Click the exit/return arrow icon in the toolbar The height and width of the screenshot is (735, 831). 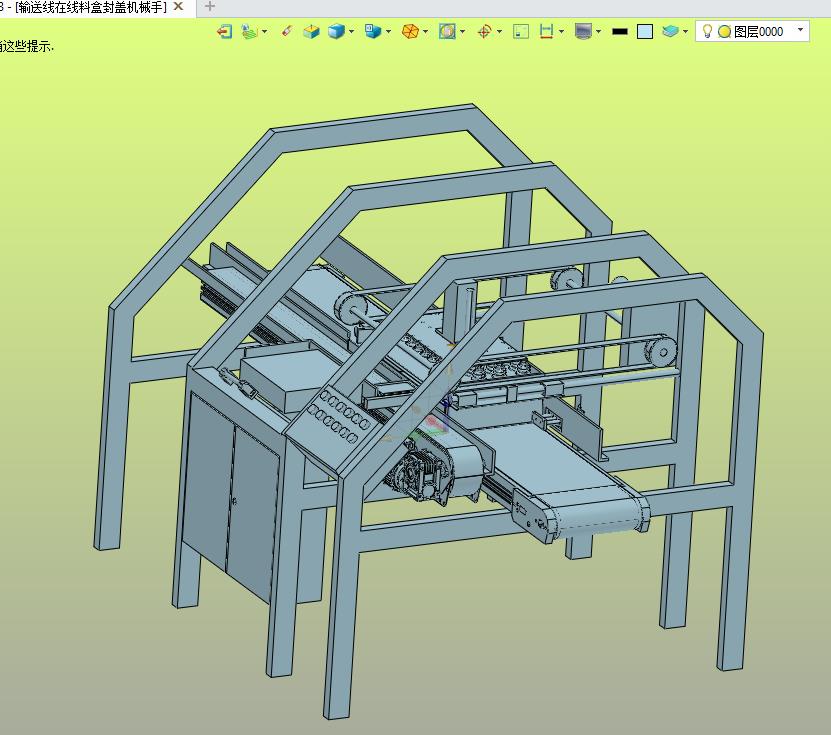click(x=225, y=32)
